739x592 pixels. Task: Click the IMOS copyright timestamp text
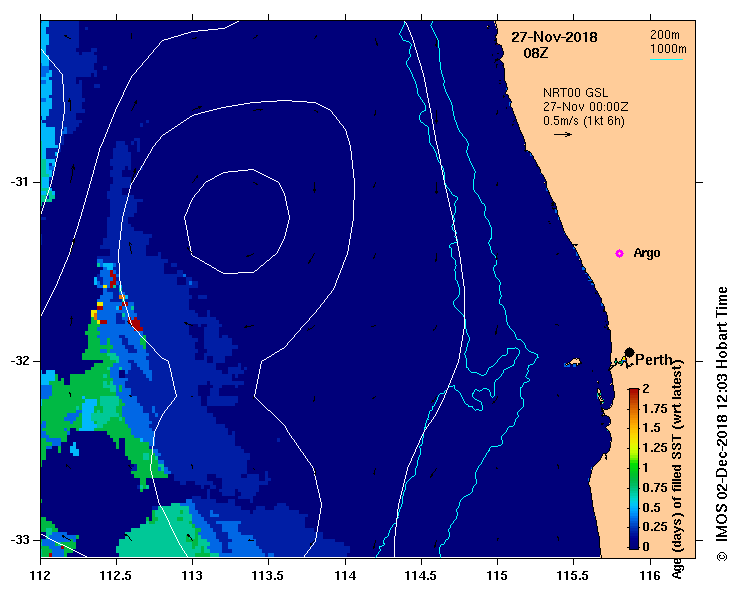pos(722,424)
